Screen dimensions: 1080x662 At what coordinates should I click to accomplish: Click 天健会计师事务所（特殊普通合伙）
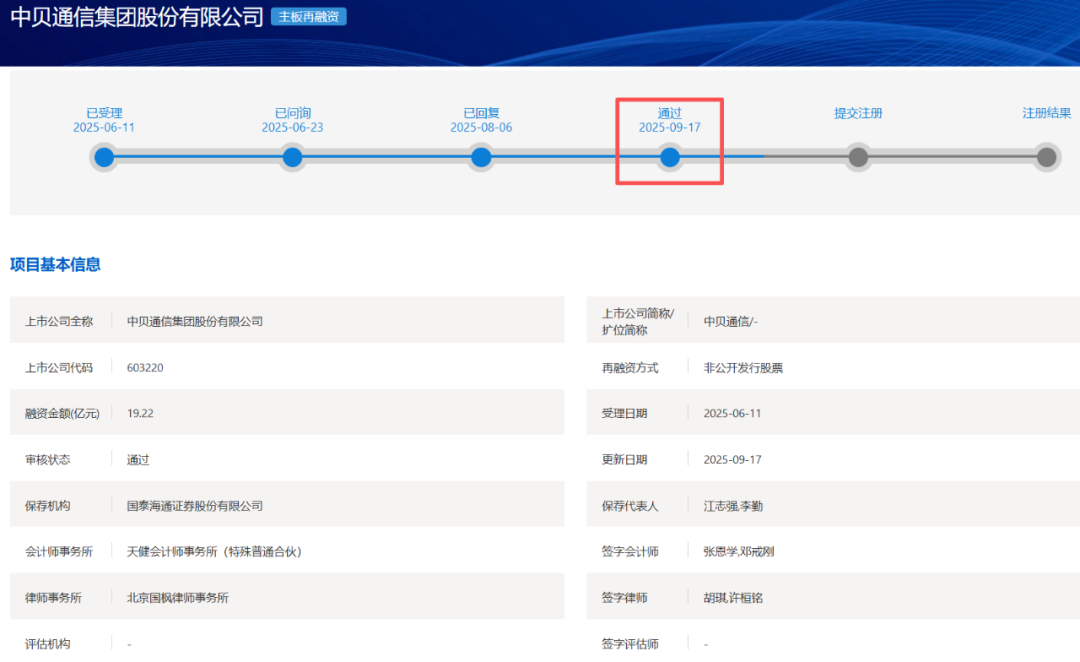[214, 552]
